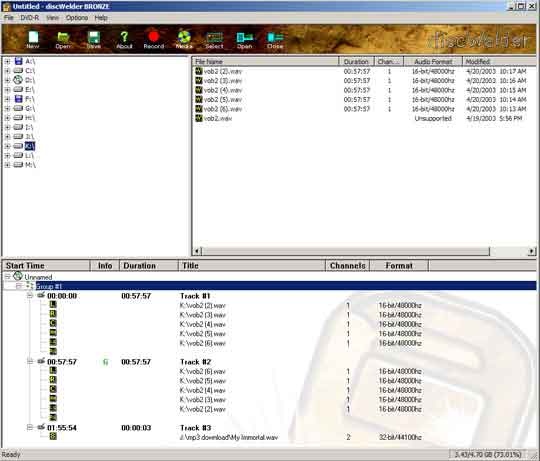This screenshot has height=461, width=540.
Task: Select file vob2 (3).wav in file list
Action: 223,81
